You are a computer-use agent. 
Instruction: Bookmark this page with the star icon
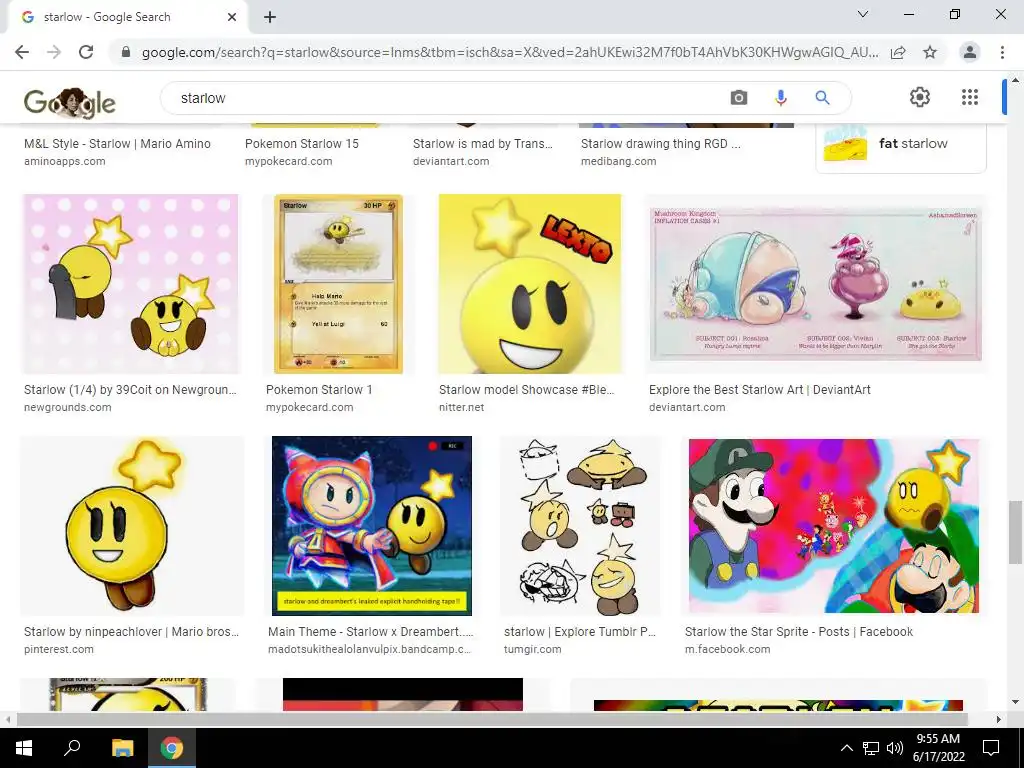(930, 52)
